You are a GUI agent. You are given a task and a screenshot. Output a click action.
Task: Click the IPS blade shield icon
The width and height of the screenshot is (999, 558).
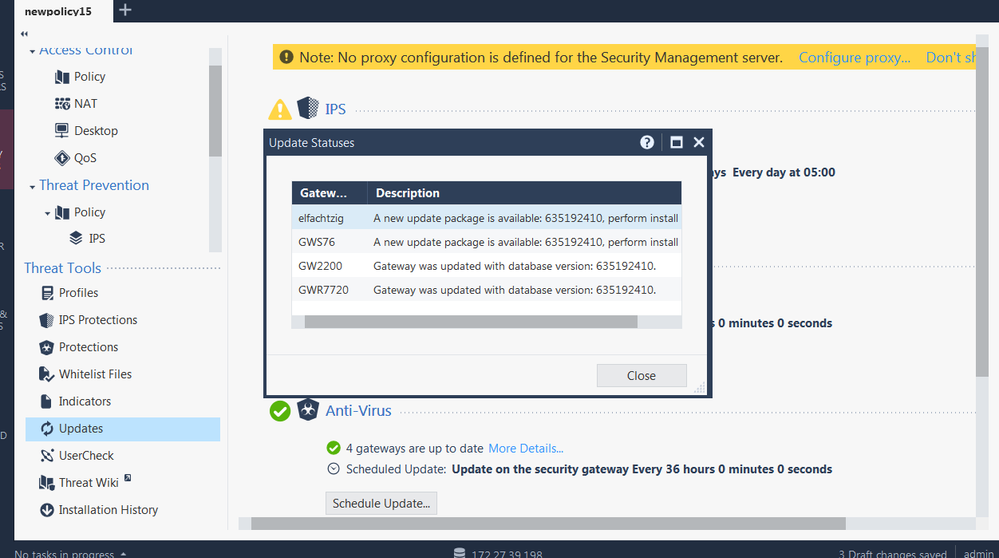tap(308, 108)
